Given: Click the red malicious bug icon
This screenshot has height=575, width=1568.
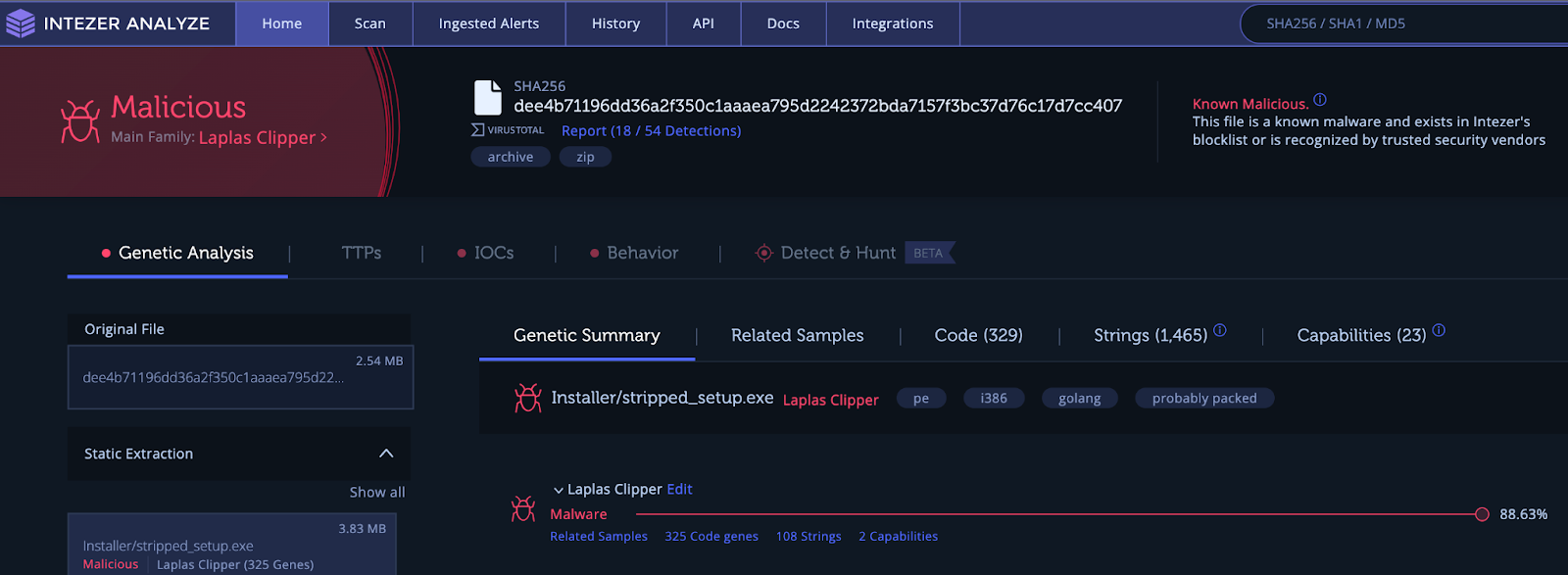Looking at the screenshot, I should (x=80, y=120).
